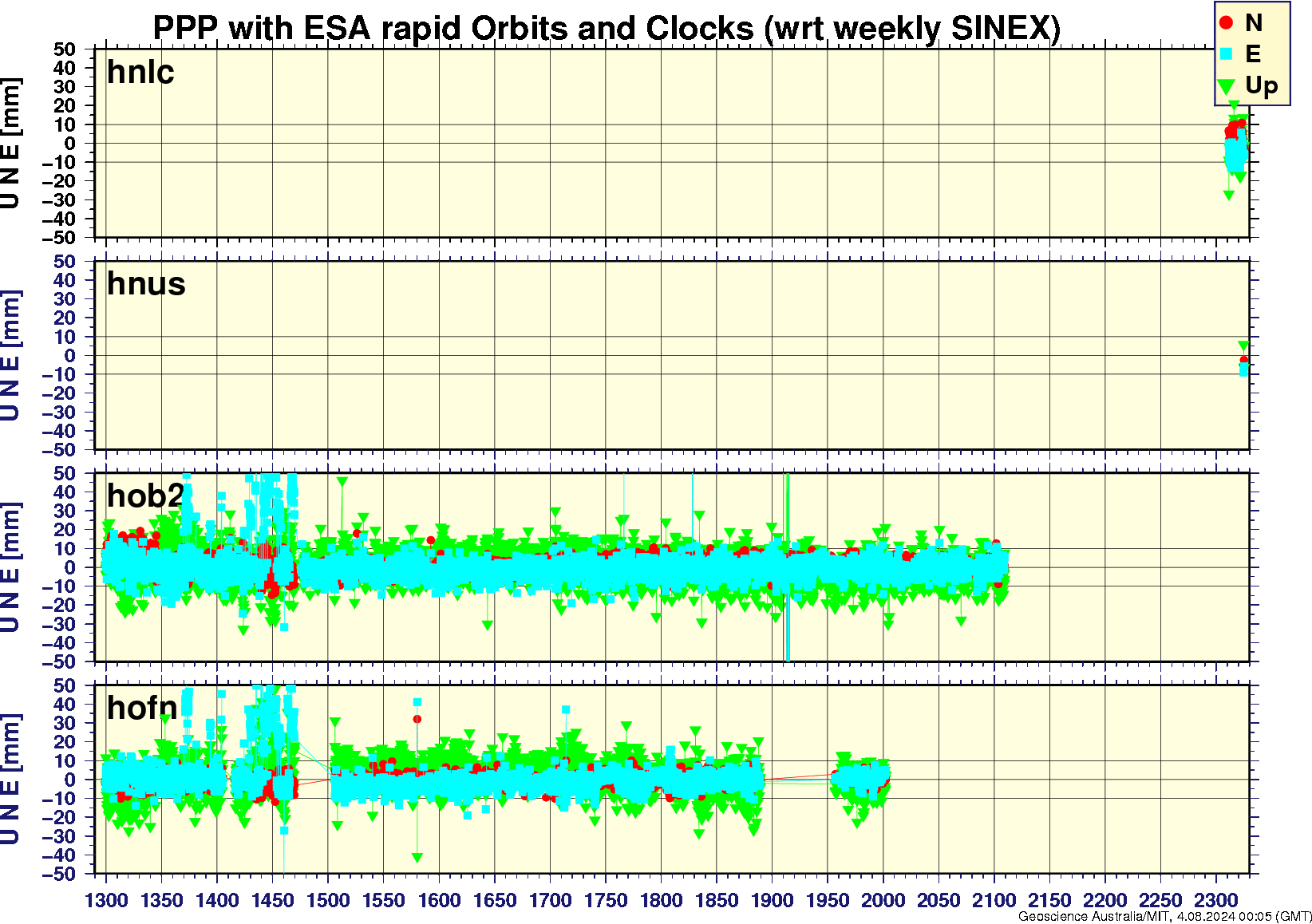Click the 1600 x-axis tick label
This screenshot has height=924, width=1312.
point(440,900)
